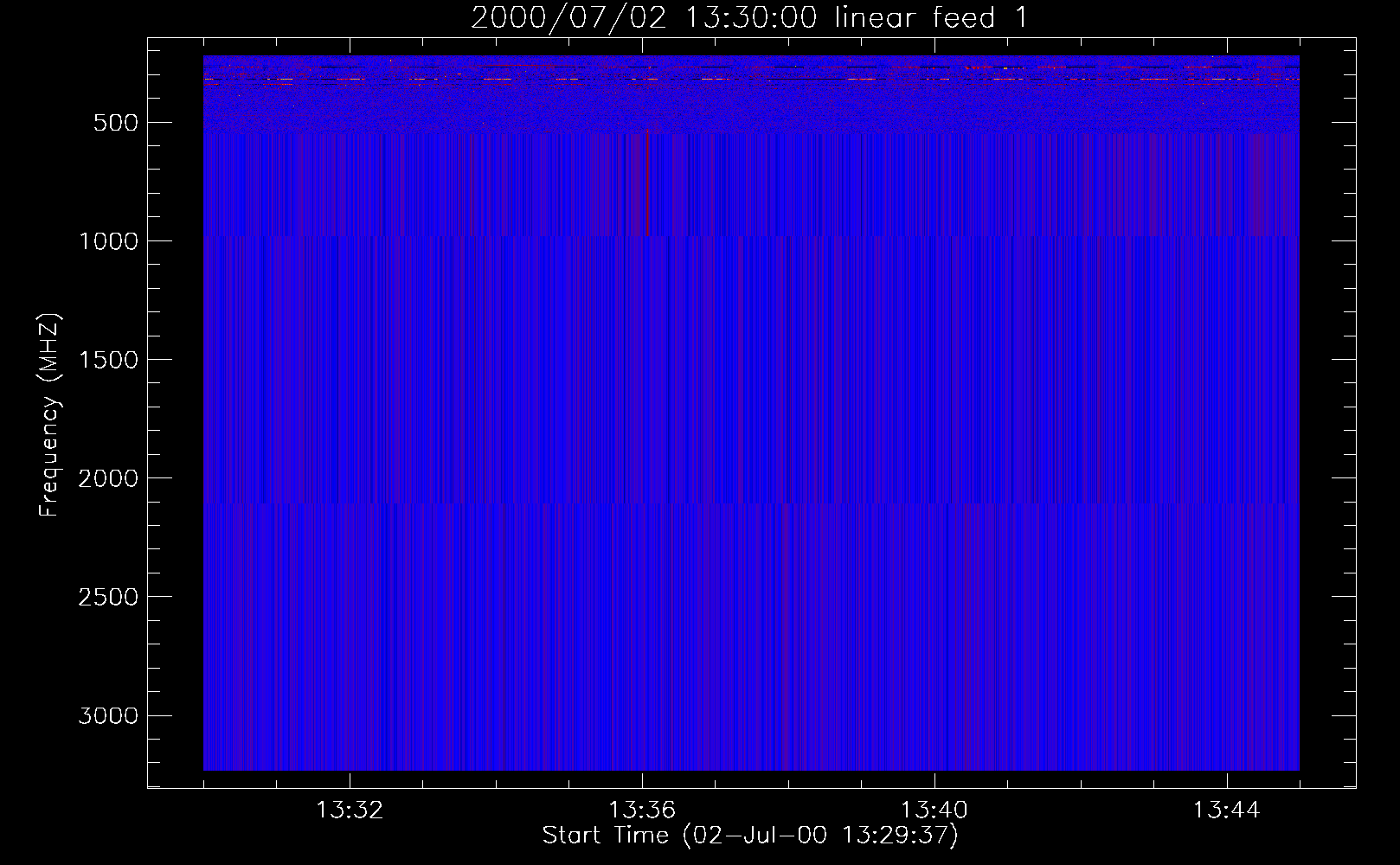The height and width of the screenshot is (865, 1400).
Task: Click the 1500 frequency tick label
Action: click(x=108, y=360)
